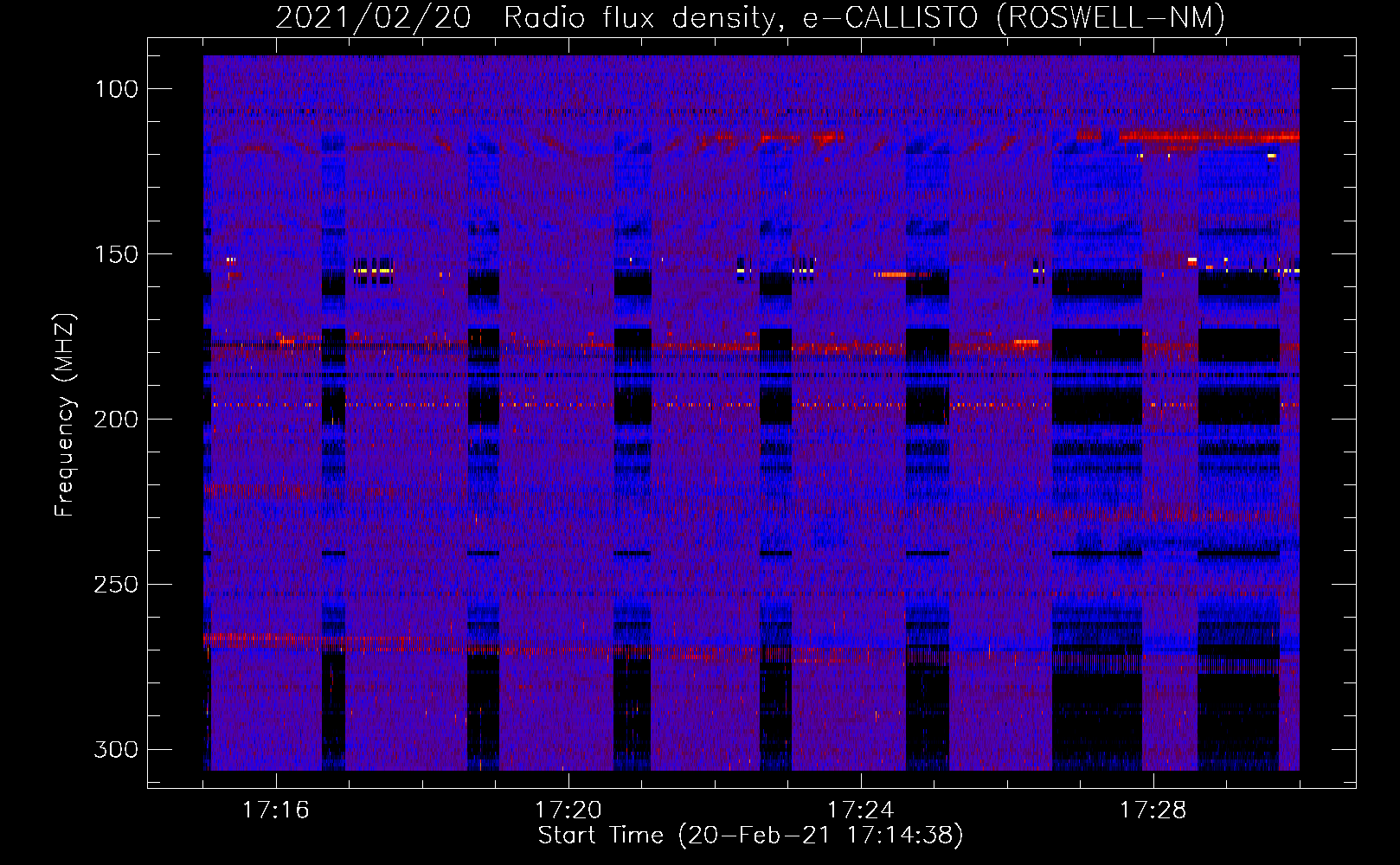The height and width of the screenshot is (865, 1400).
Task: Click the 17:20 time tick label
Action: tap(568, 811)
